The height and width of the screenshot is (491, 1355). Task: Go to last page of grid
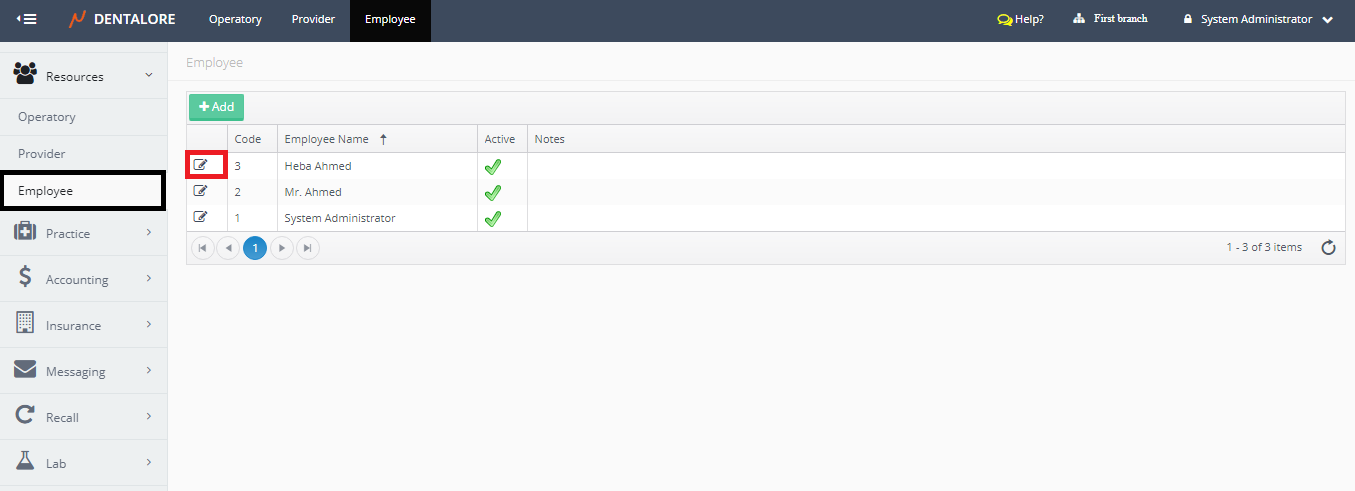[308, 248]
